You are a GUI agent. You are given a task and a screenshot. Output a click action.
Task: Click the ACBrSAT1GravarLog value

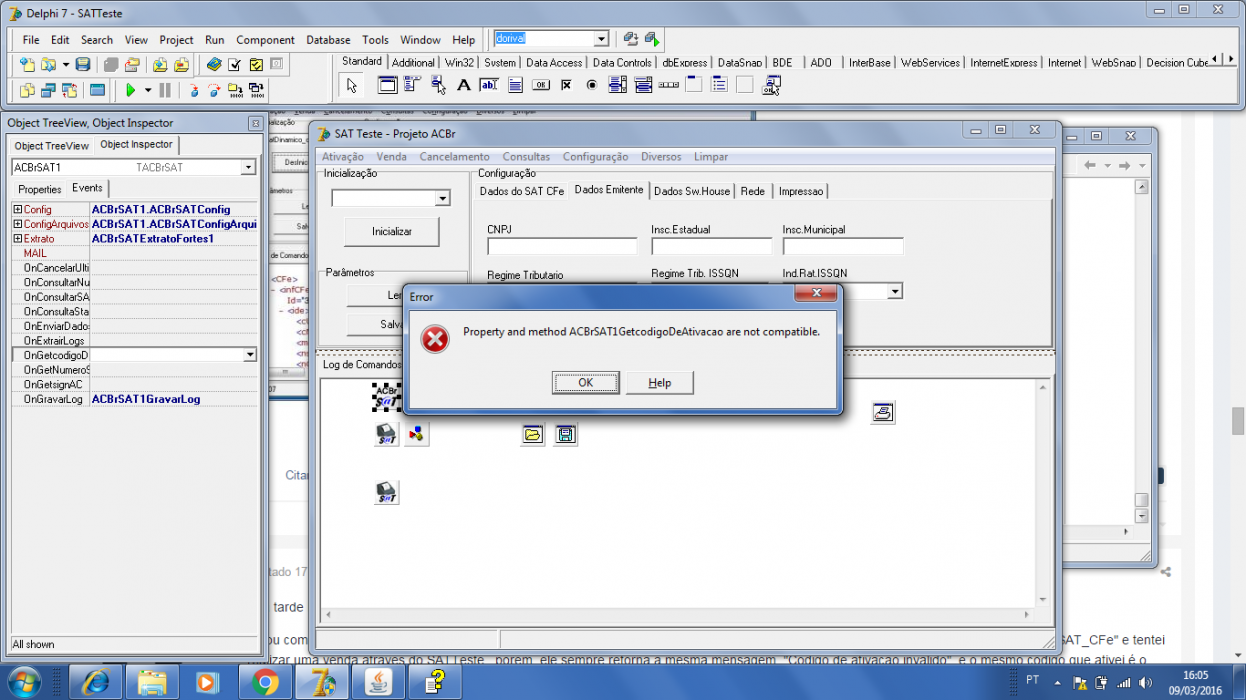click(x=146, y=399)
